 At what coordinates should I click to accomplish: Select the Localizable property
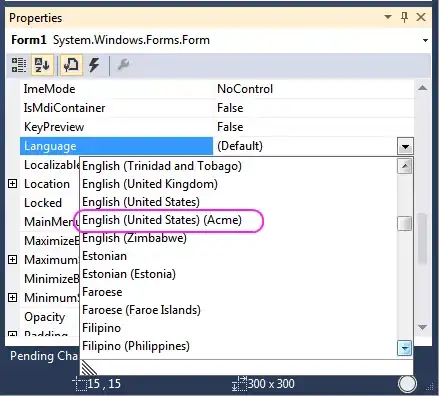[x=52, y=165]
